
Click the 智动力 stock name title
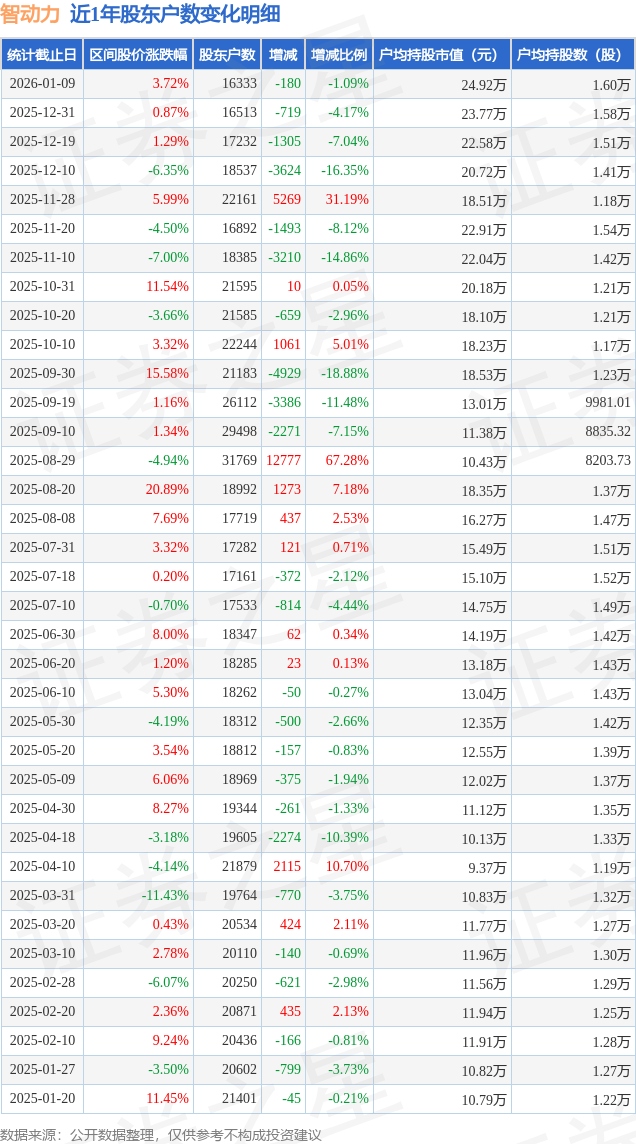click(x=30, y=14)
